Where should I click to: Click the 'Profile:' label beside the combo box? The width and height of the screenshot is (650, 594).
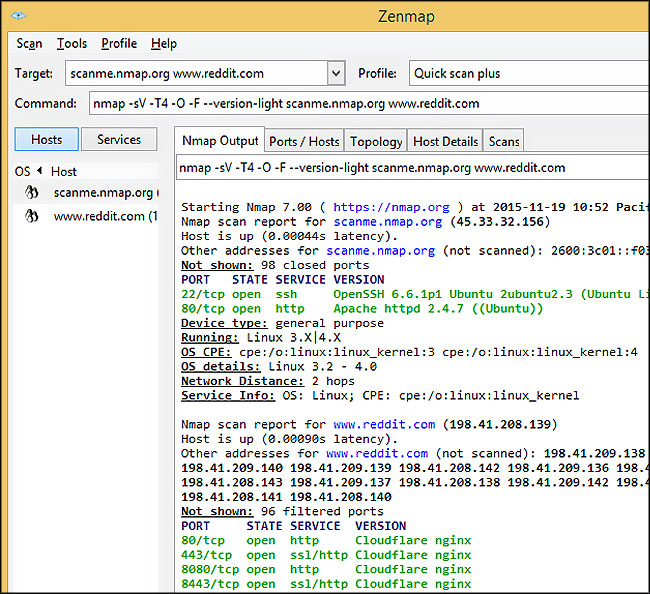tap(377, 73)
